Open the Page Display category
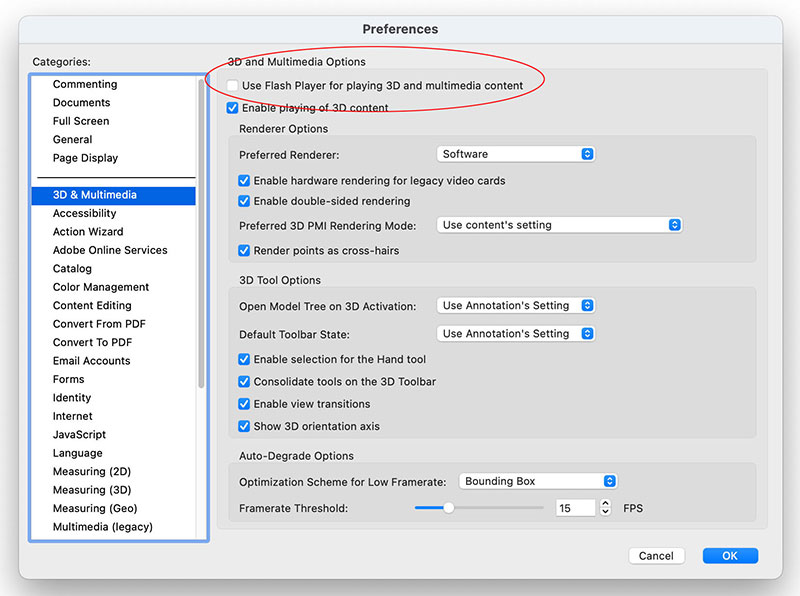 click(85, 158)
